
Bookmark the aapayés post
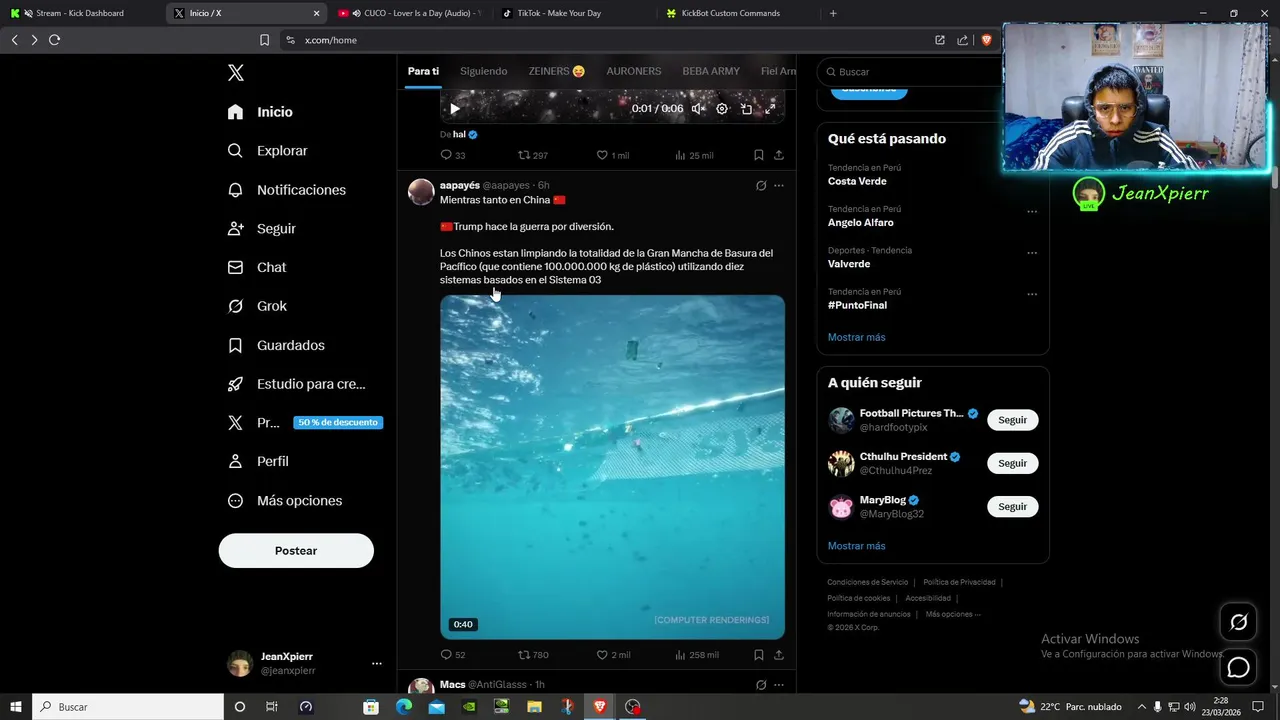(759, 655)
